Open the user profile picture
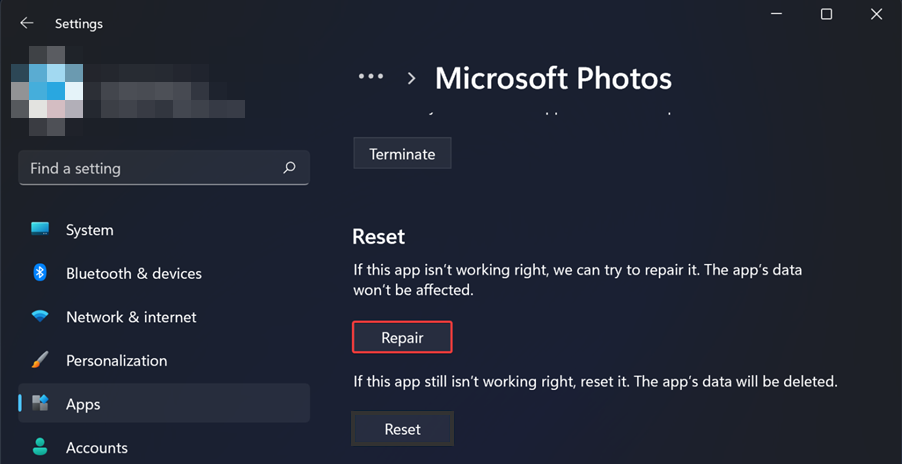This screenshot has width=902, height=464. point(46,87)
